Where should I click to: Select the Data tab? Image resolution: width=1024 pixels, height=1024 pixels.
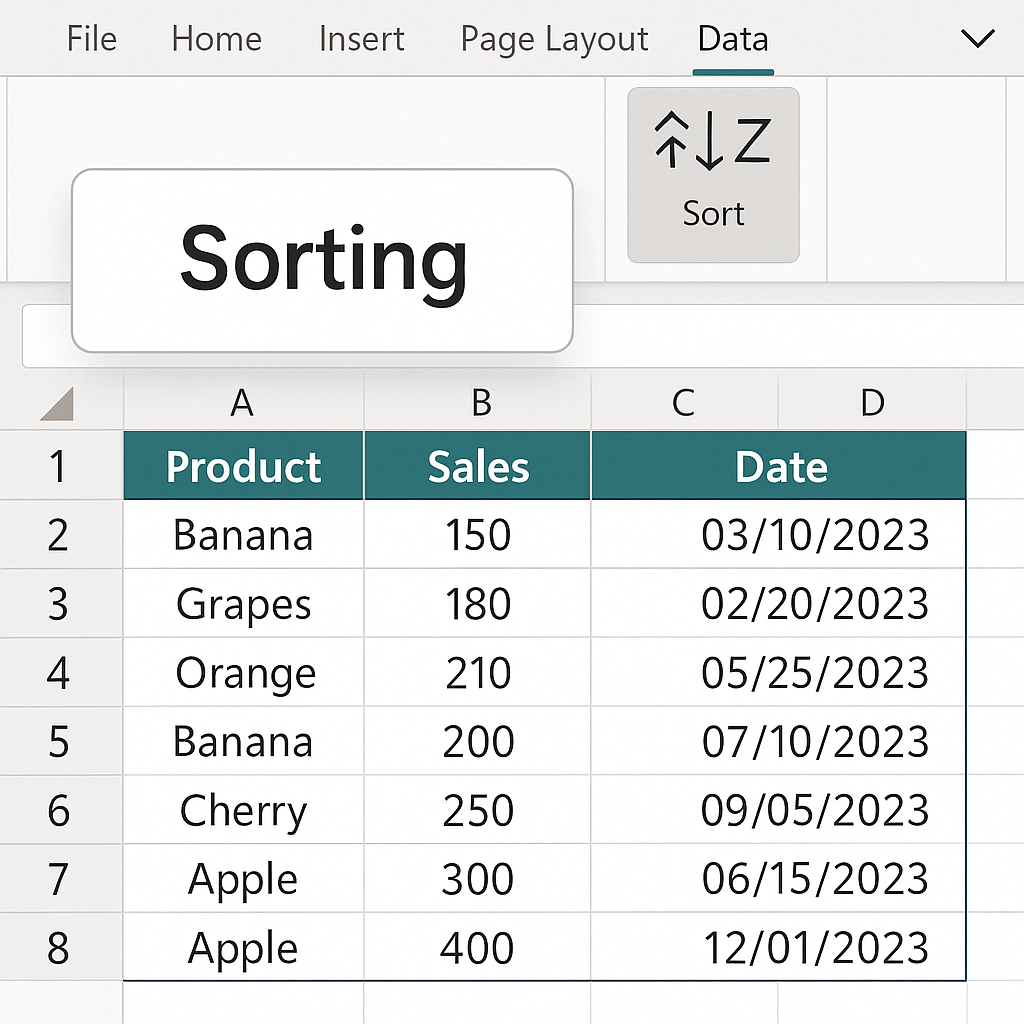click(733, 40)
